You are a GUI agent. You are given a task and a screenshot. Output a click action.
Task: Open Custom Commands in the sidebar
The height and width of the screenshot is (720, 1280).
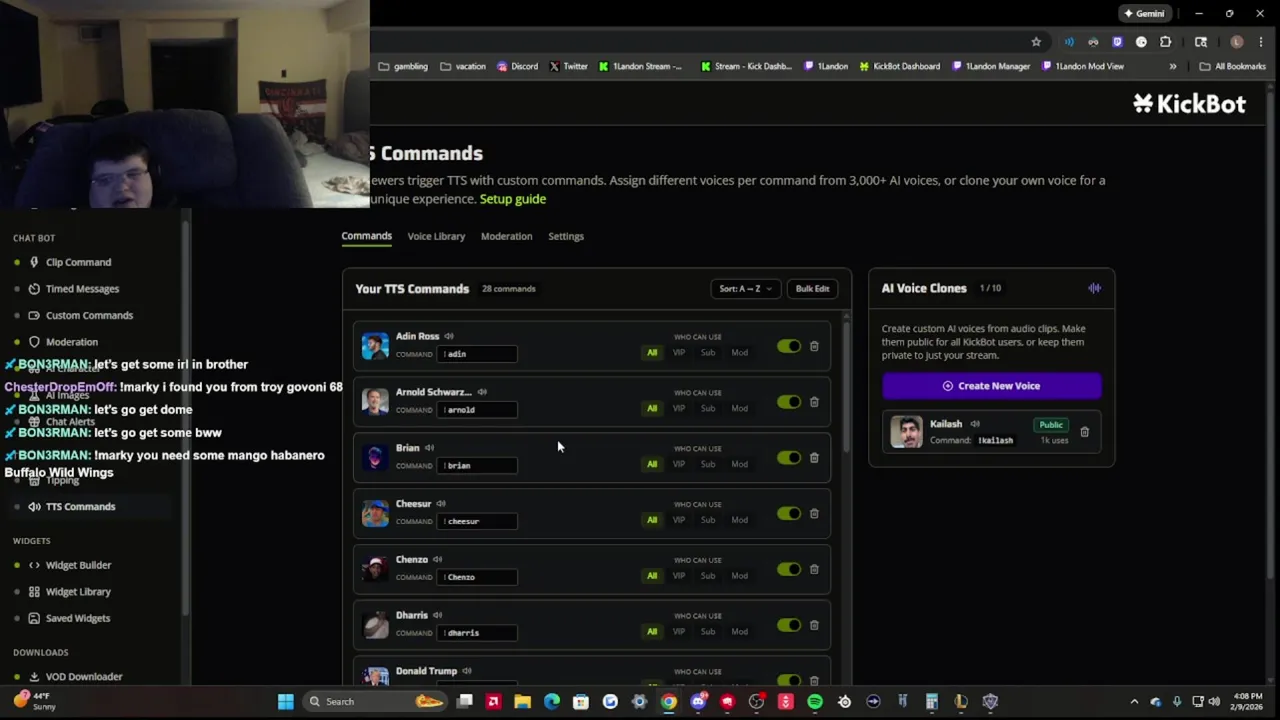[89, 316]
